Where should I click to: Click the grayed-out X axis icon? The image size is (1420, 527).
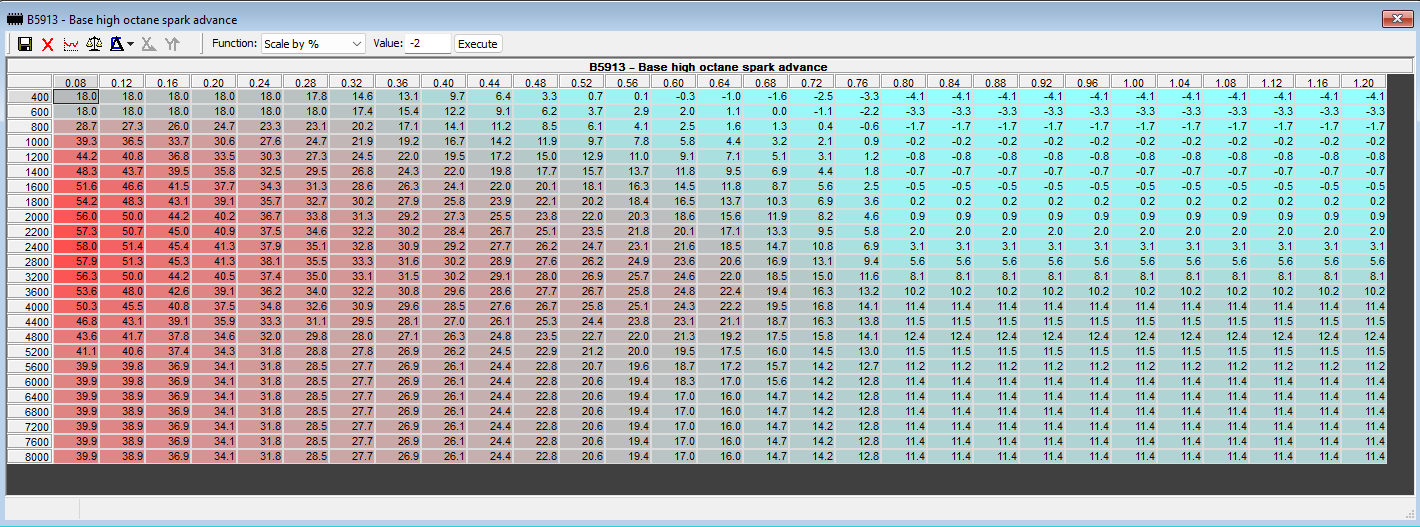pos(148,44)
